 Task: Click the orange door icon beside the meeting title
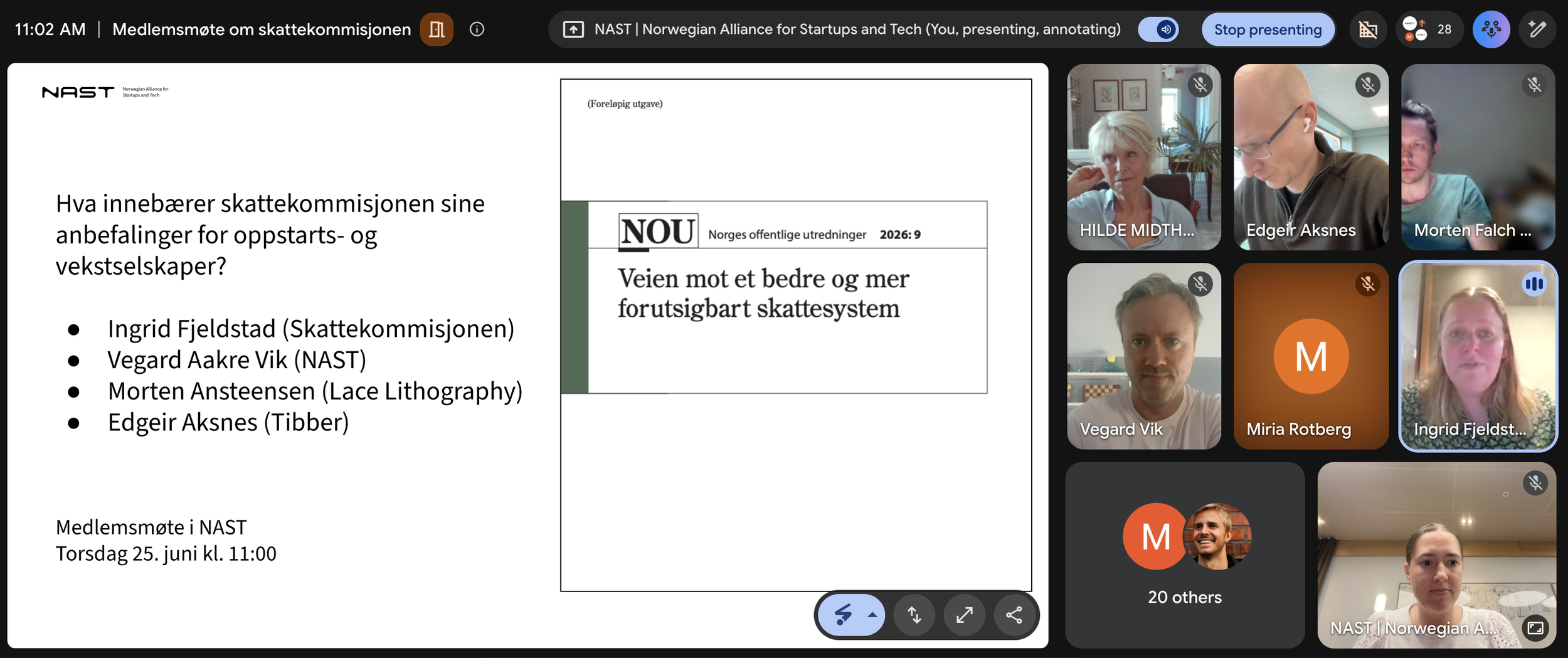pos(437,29)
